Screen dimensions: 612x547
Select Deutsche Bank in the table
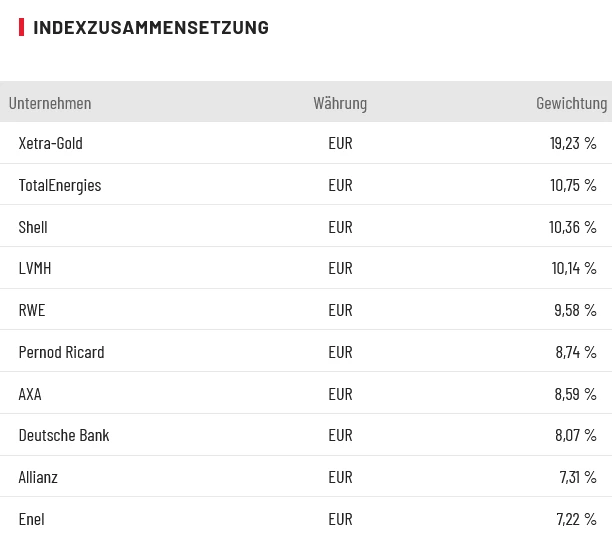(64, 435)
